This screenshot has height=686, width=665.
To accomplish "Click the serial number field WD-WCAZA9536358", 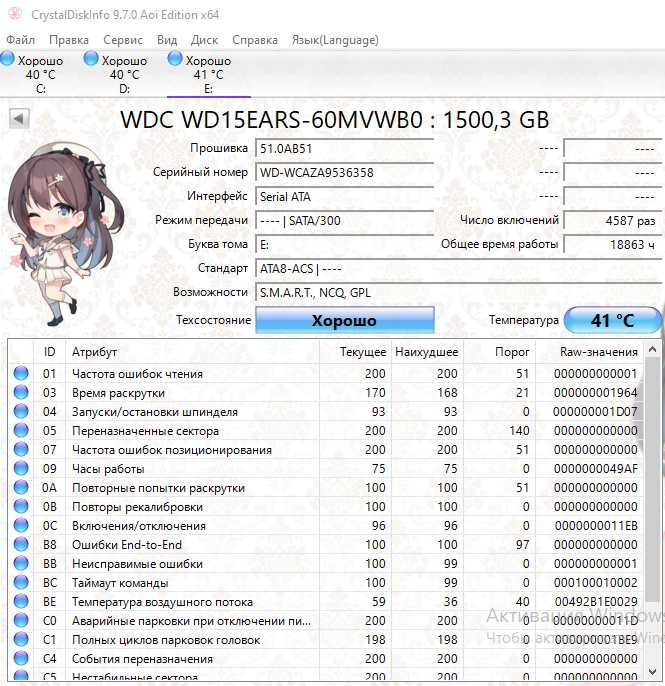I will click(344, 172).
